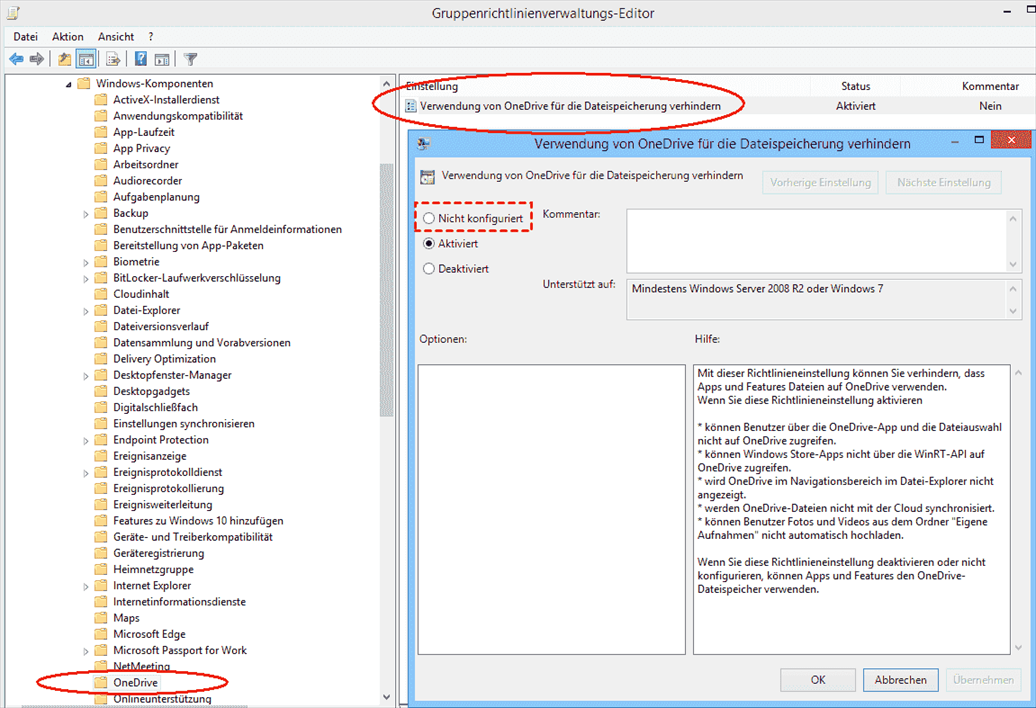Screen dimensions: 1036x708
Task: Toggle the show/hide action pane icon
Action: (x=162, y=59)
